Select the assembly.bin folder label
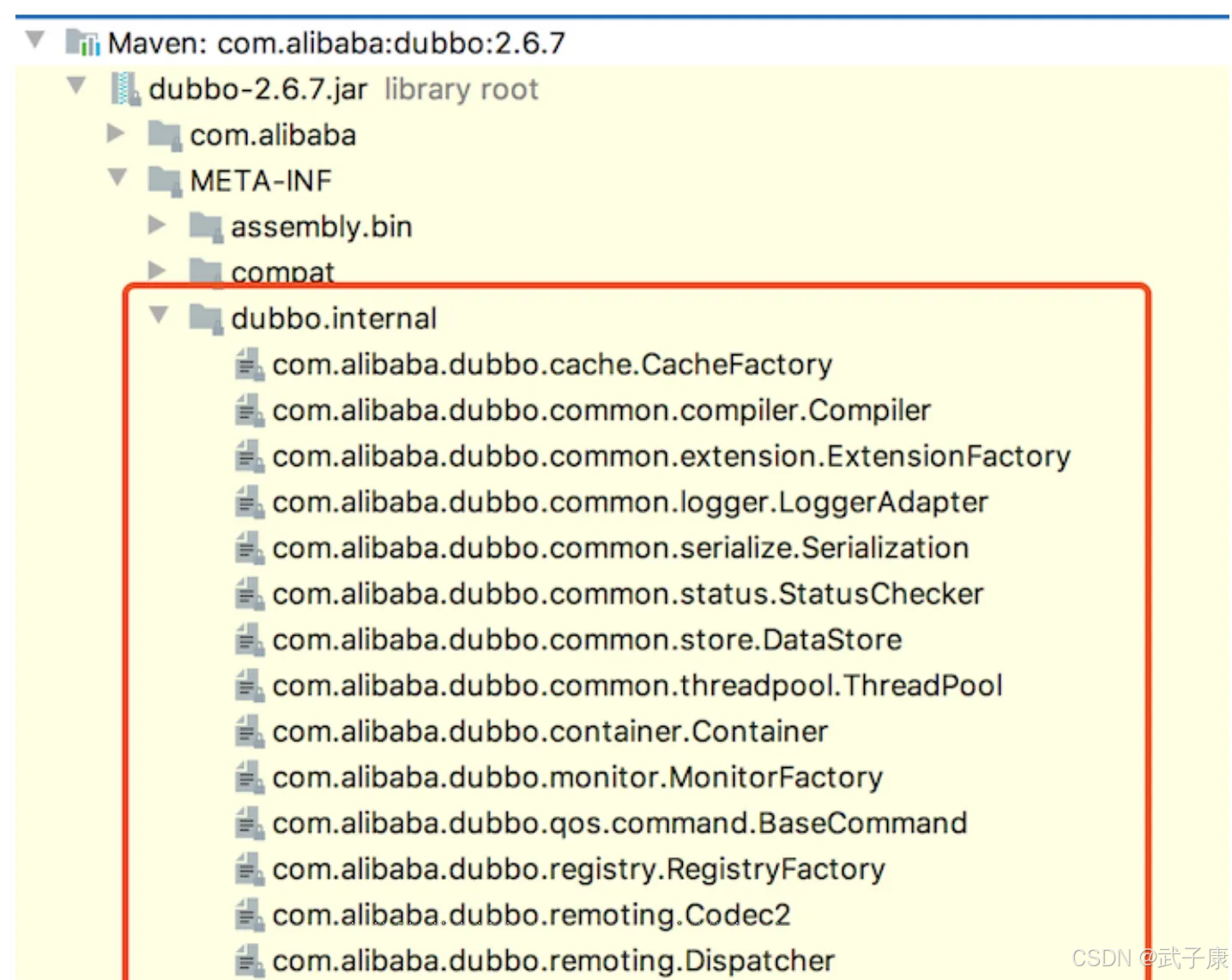 click(x=322, y=227)
